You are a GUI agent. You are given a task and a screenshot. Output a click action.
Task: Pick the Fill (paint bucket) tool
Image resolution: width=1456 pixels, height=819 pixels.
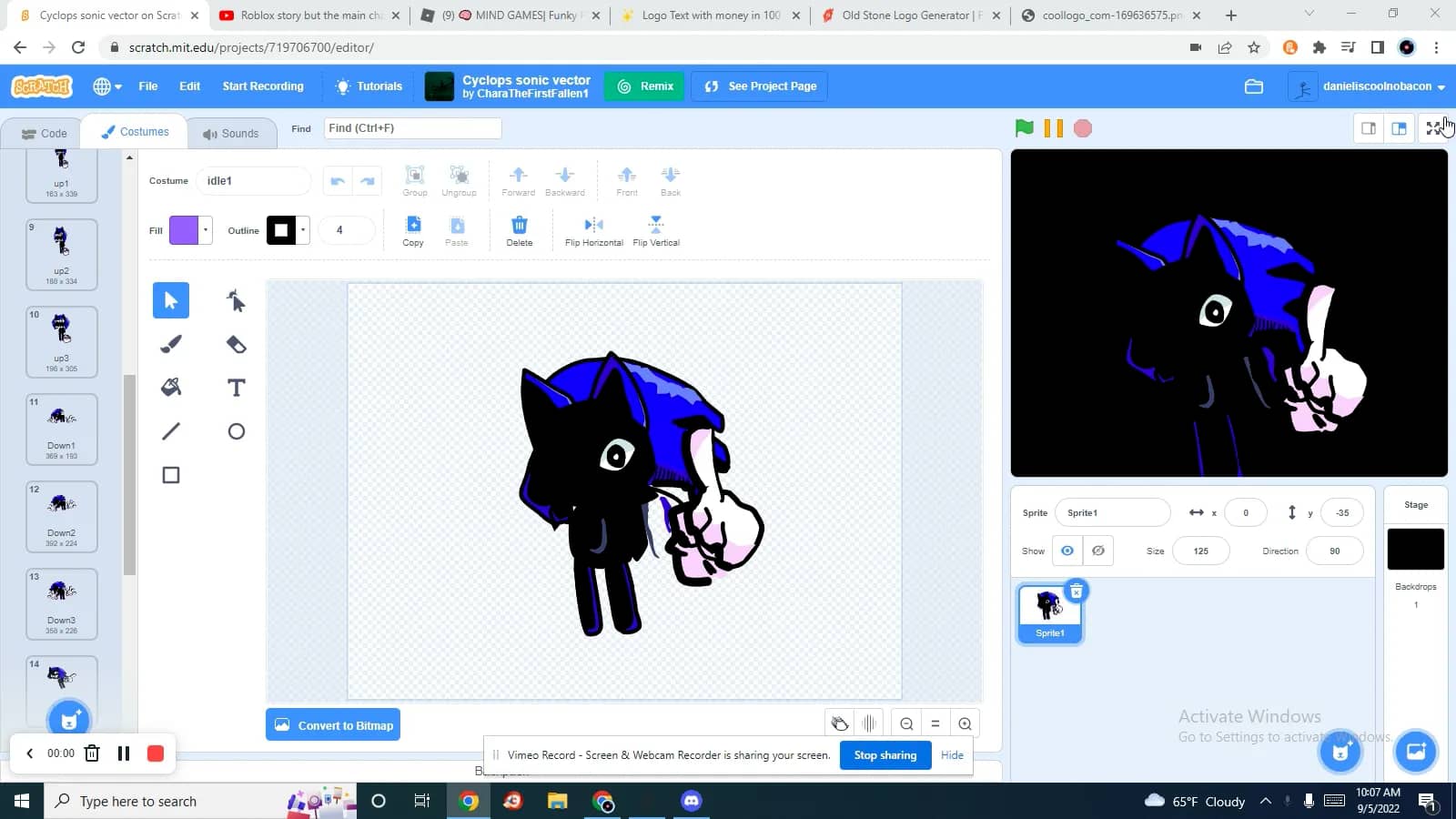pyautogui.click(x=170, y=387)
